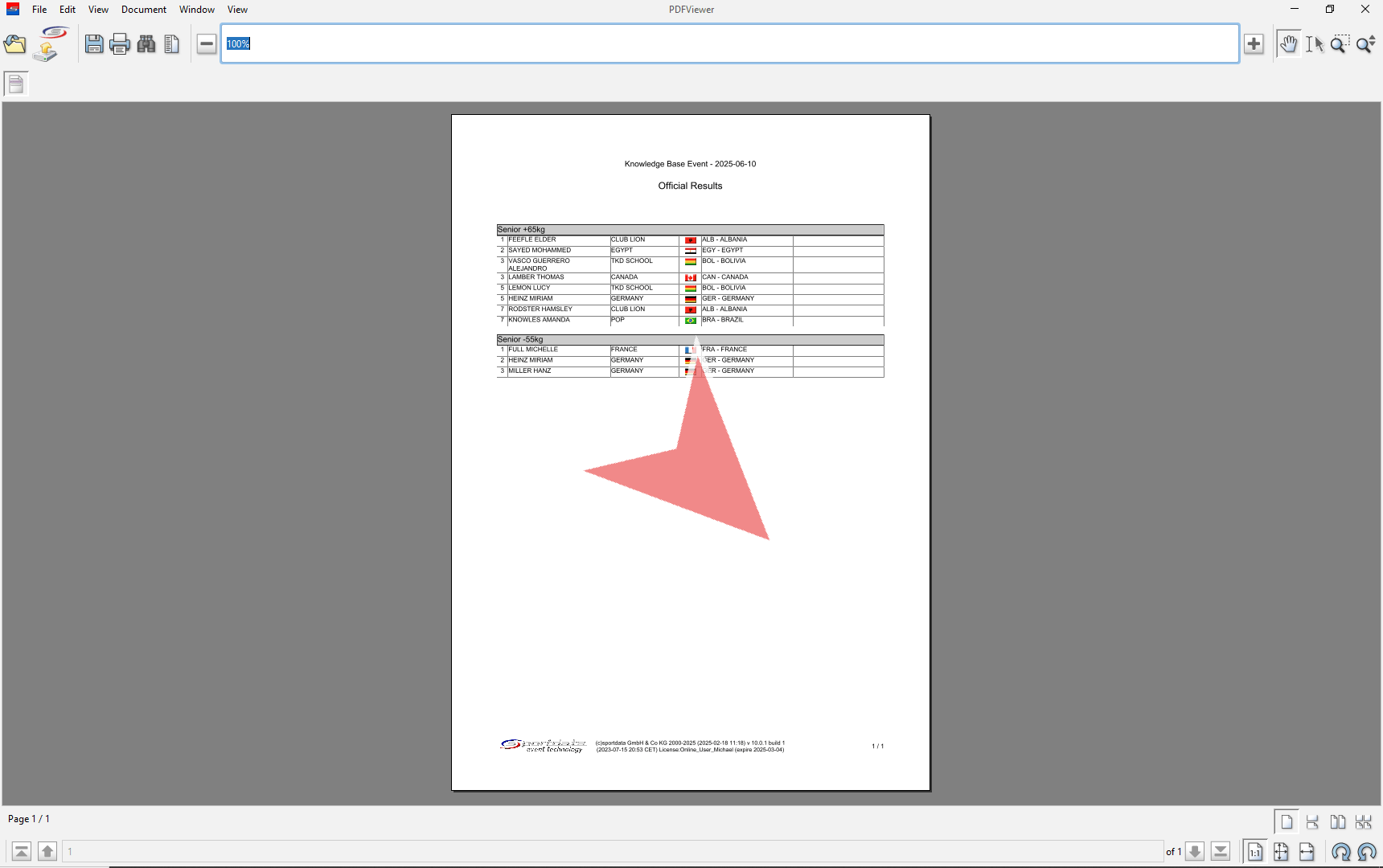Click the dynamic zoom magnifier with arrows
1383x868 pixels.
(x=1365, y=44)
